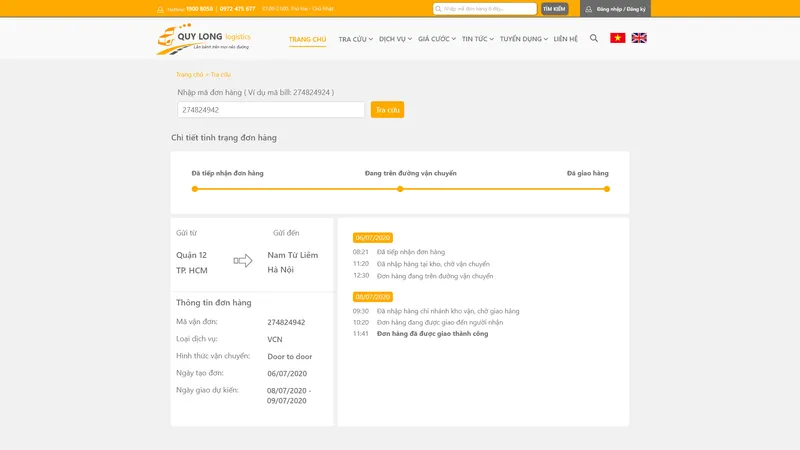Expand the GIÁ CƯỚC dropdown menu

point(437,39)
